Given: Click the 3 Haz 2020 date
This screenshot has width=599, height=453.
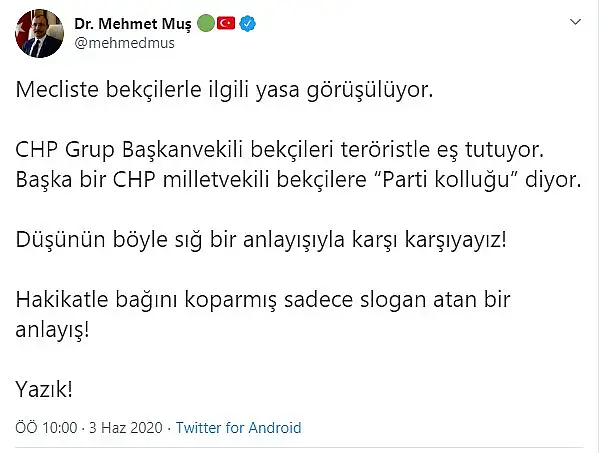Looking at the screenshot, I should [x=126, y=428].
